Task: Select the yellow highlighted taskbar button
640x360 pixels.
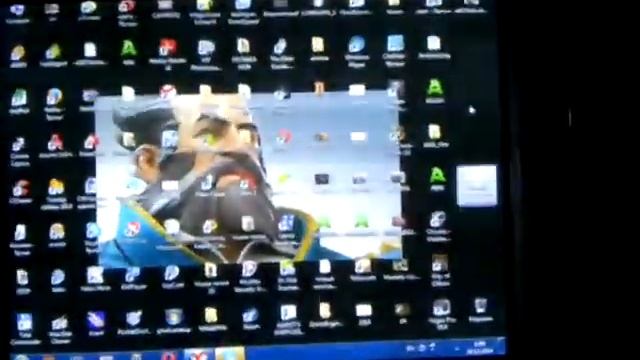Action: [230, 354]
